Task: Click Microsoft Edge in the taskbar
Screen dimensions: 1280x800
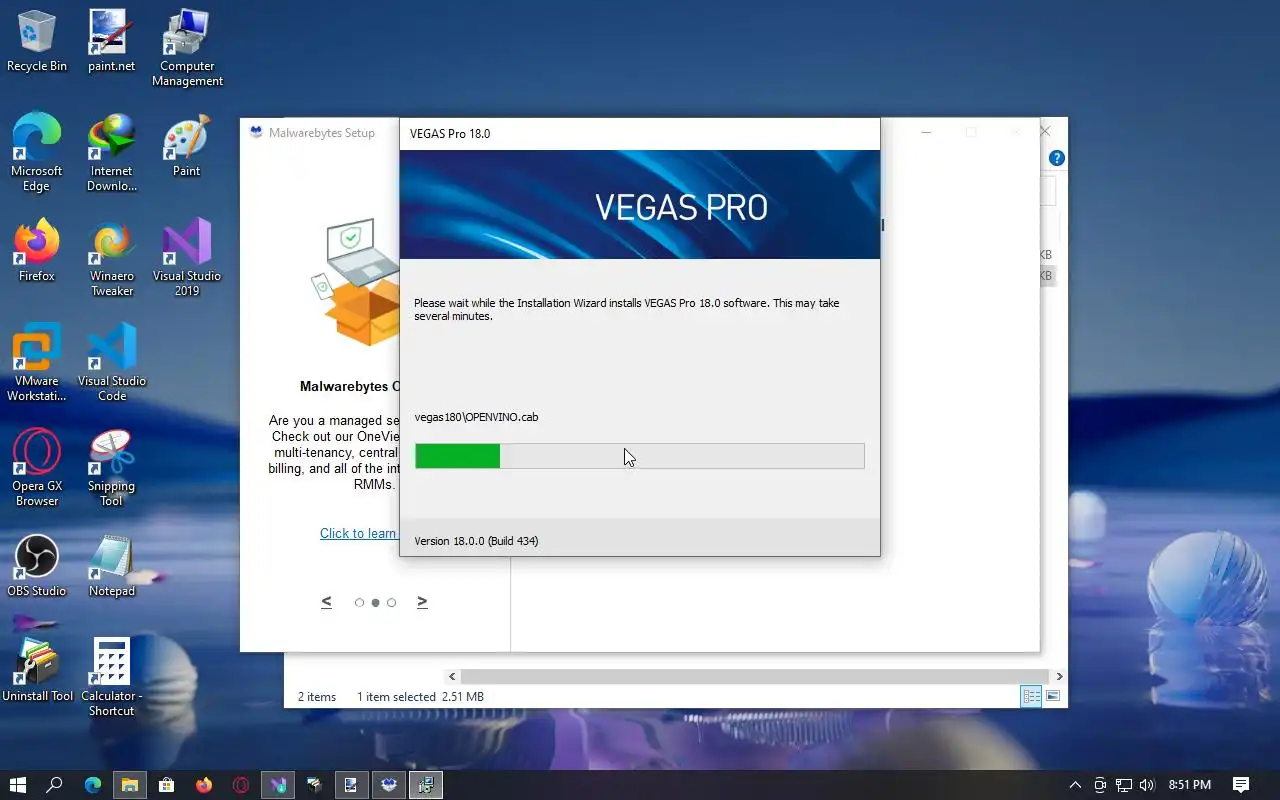Action: pyautogui.click(x=92, y=785)
